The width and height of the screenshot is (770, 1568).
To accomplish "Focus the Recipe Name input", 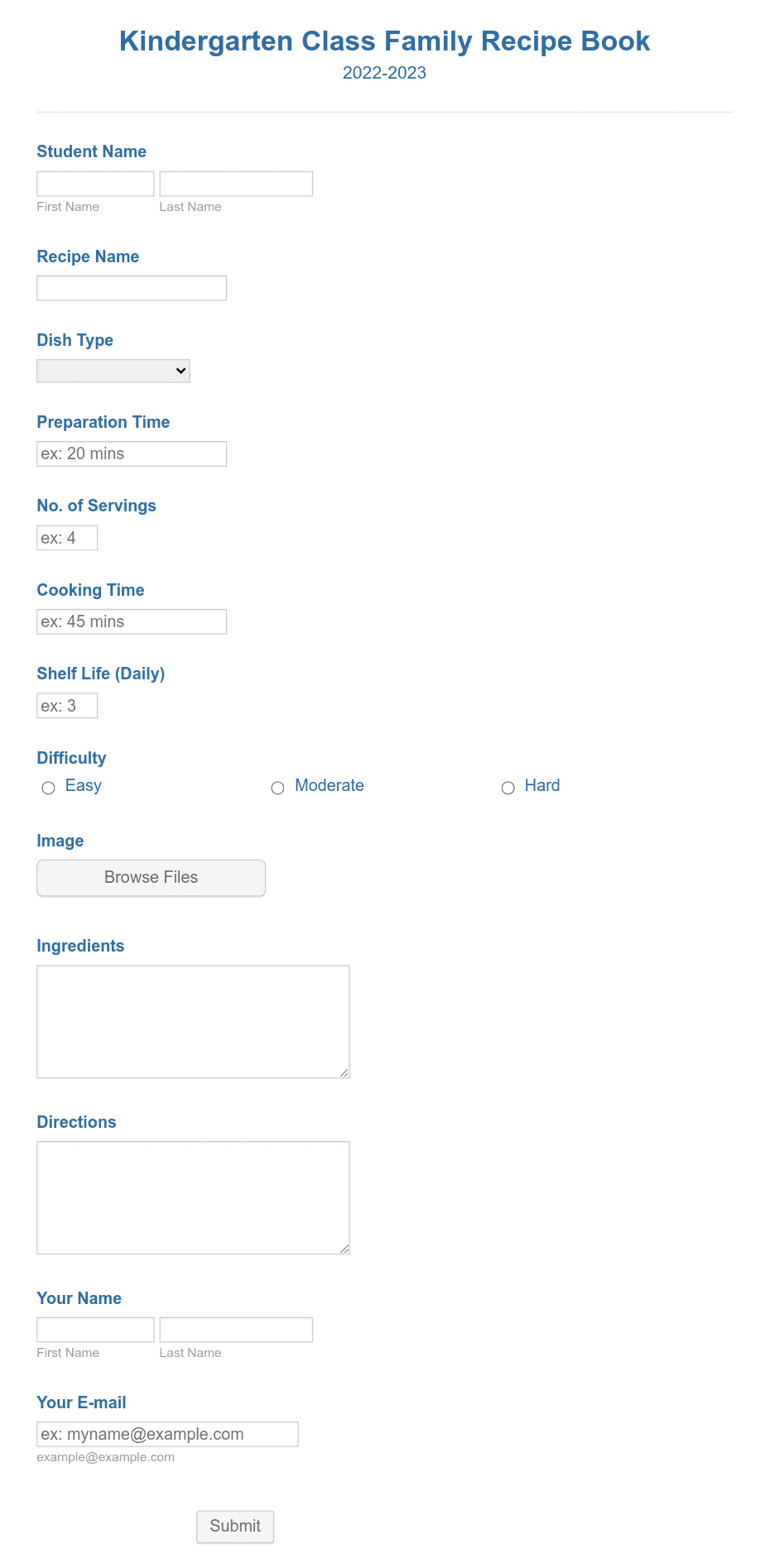I will 132,288.
